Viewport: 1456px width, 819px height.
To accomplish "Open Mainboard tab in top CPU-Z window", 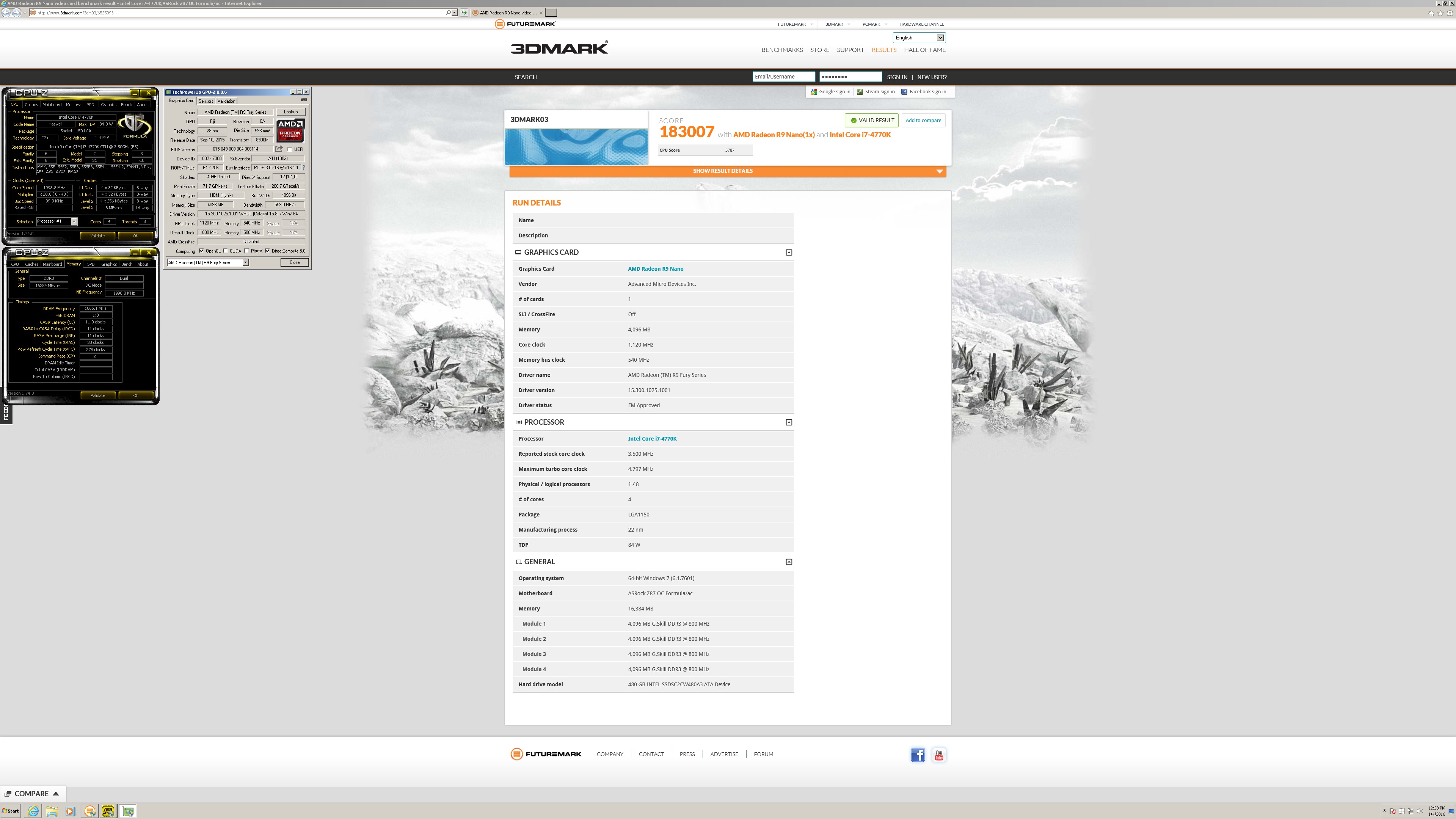I will tap(52, 105).
